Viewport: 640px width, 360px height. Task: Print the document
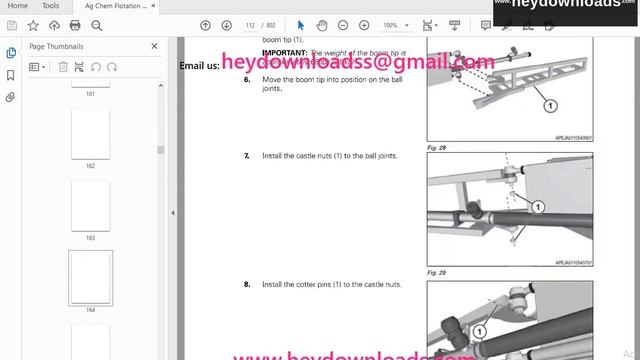[x=75, y=25]
